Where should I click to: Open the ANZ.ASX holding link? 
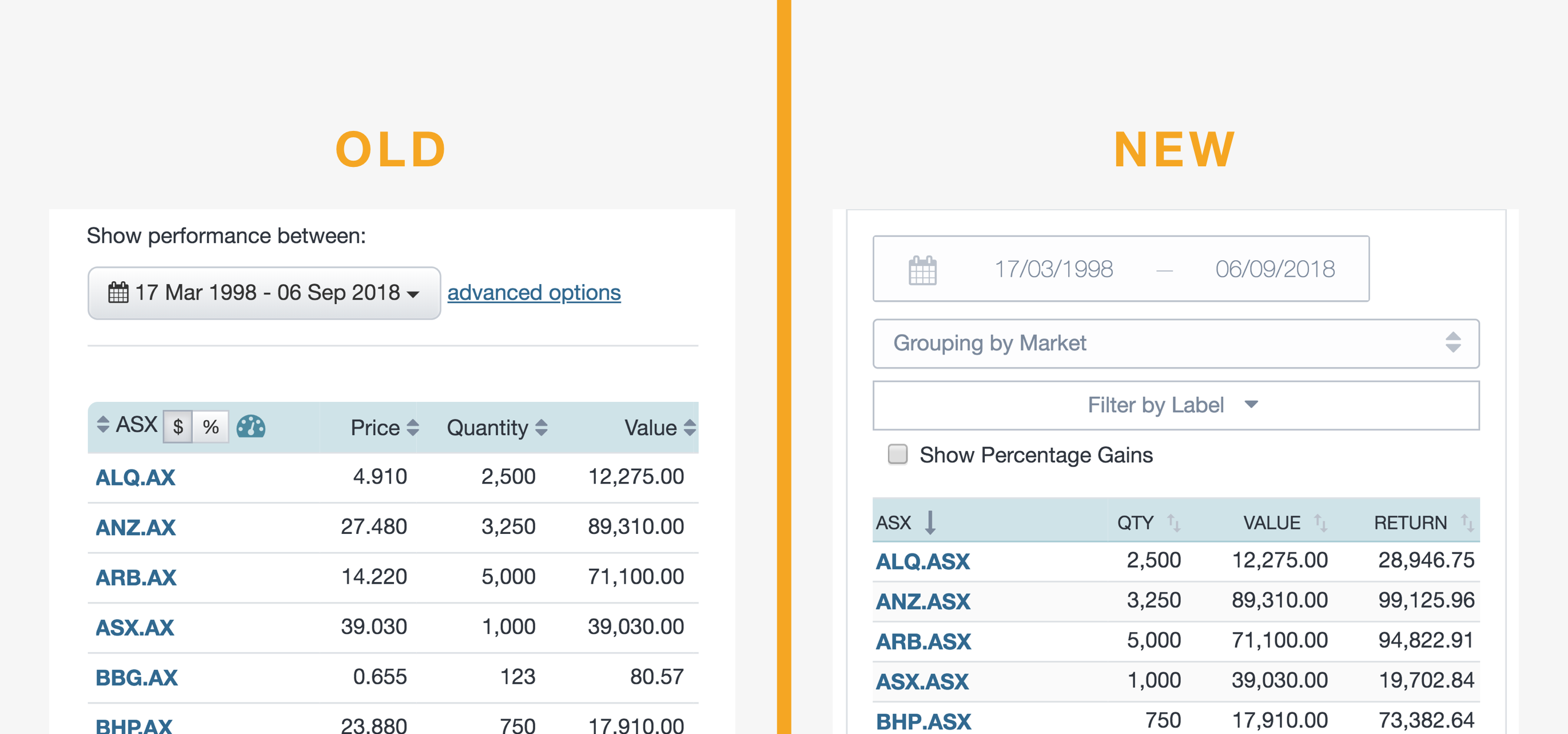[922, 601]
